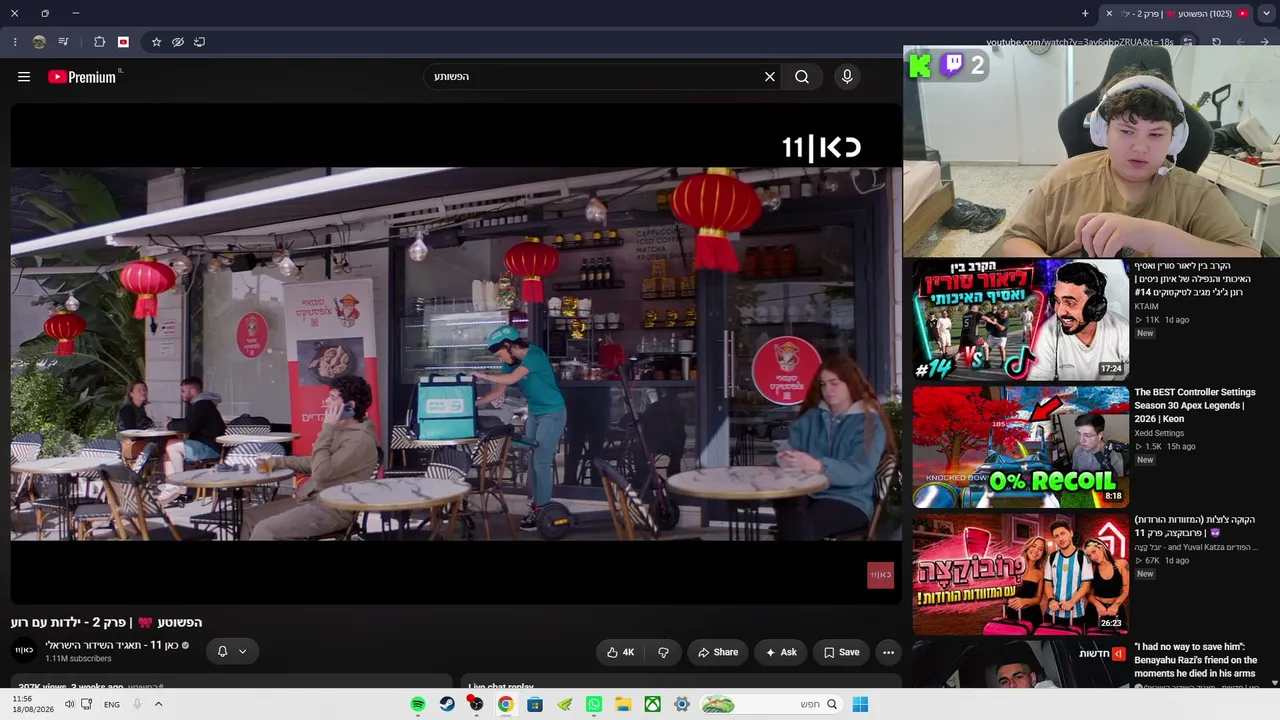
Task: Reload the page
Action: (1216, 42)
